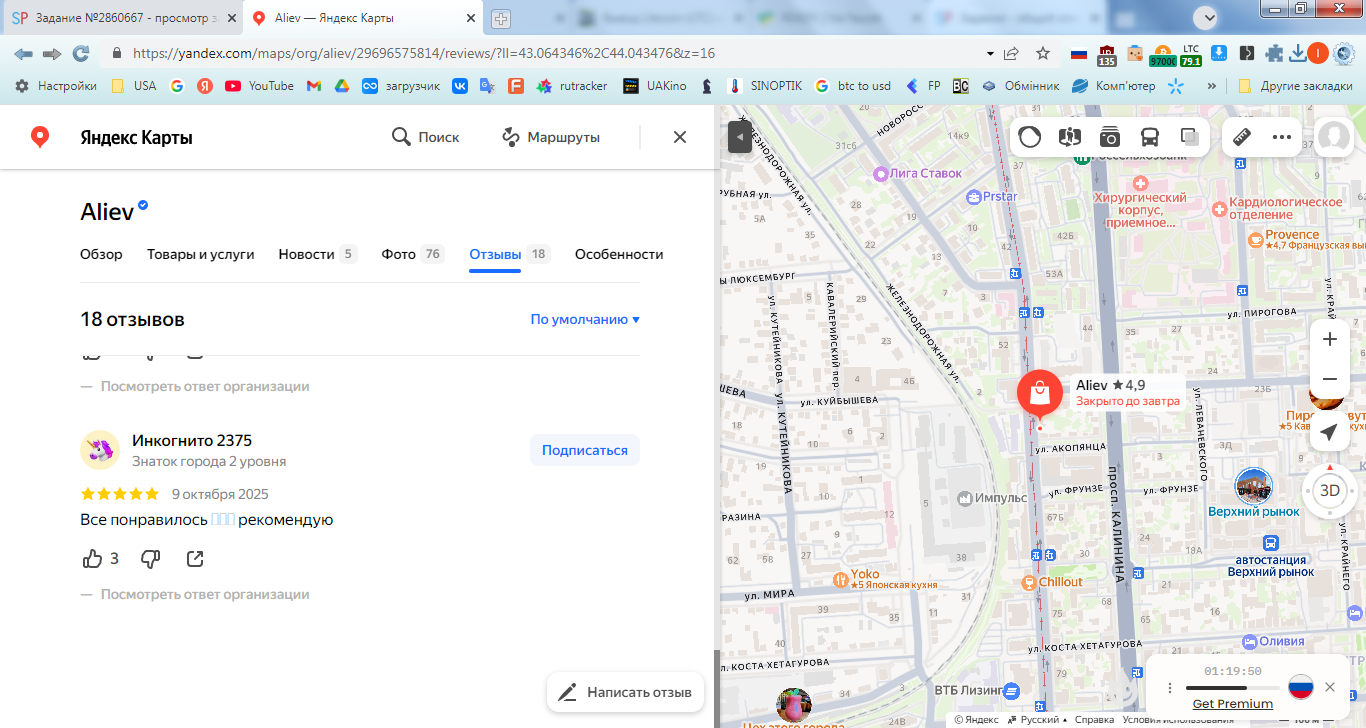Open the sort dropdown 'По умолчанию'
The image size is (1366, 728).
point(585,320)
